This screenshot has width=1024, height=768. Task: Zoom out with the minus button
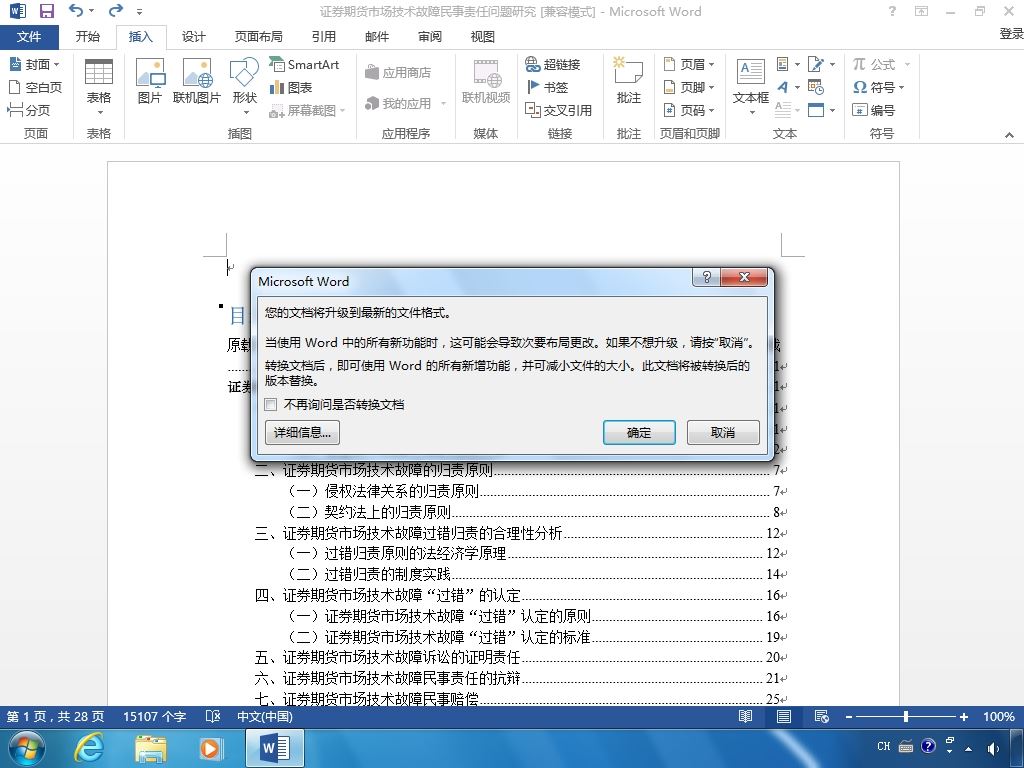click(x=849, y=716)
